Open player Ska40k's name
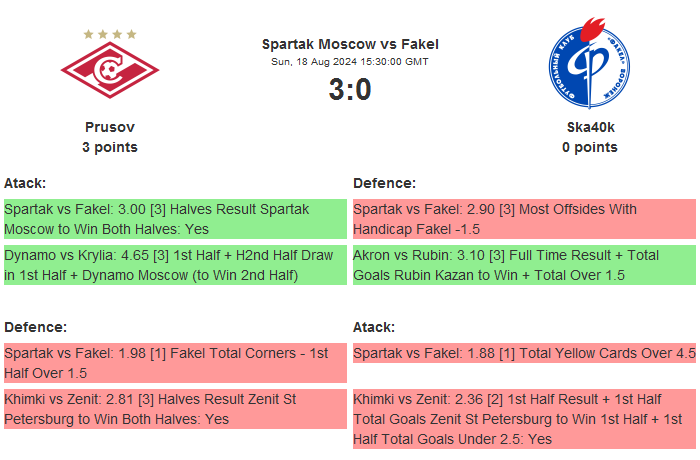The image size is (700, 460). point(590,127)
